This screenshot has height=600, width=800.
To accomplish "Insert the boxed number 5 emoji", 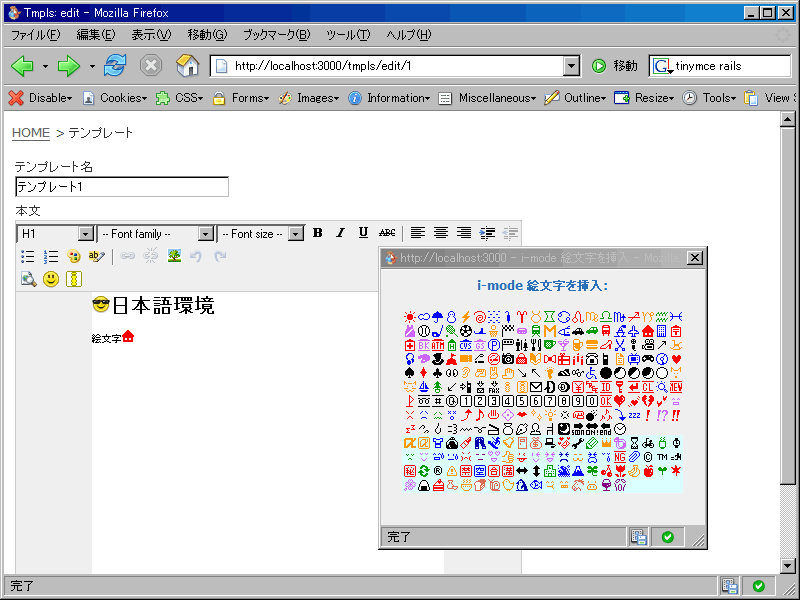I will tap(521, 401).
